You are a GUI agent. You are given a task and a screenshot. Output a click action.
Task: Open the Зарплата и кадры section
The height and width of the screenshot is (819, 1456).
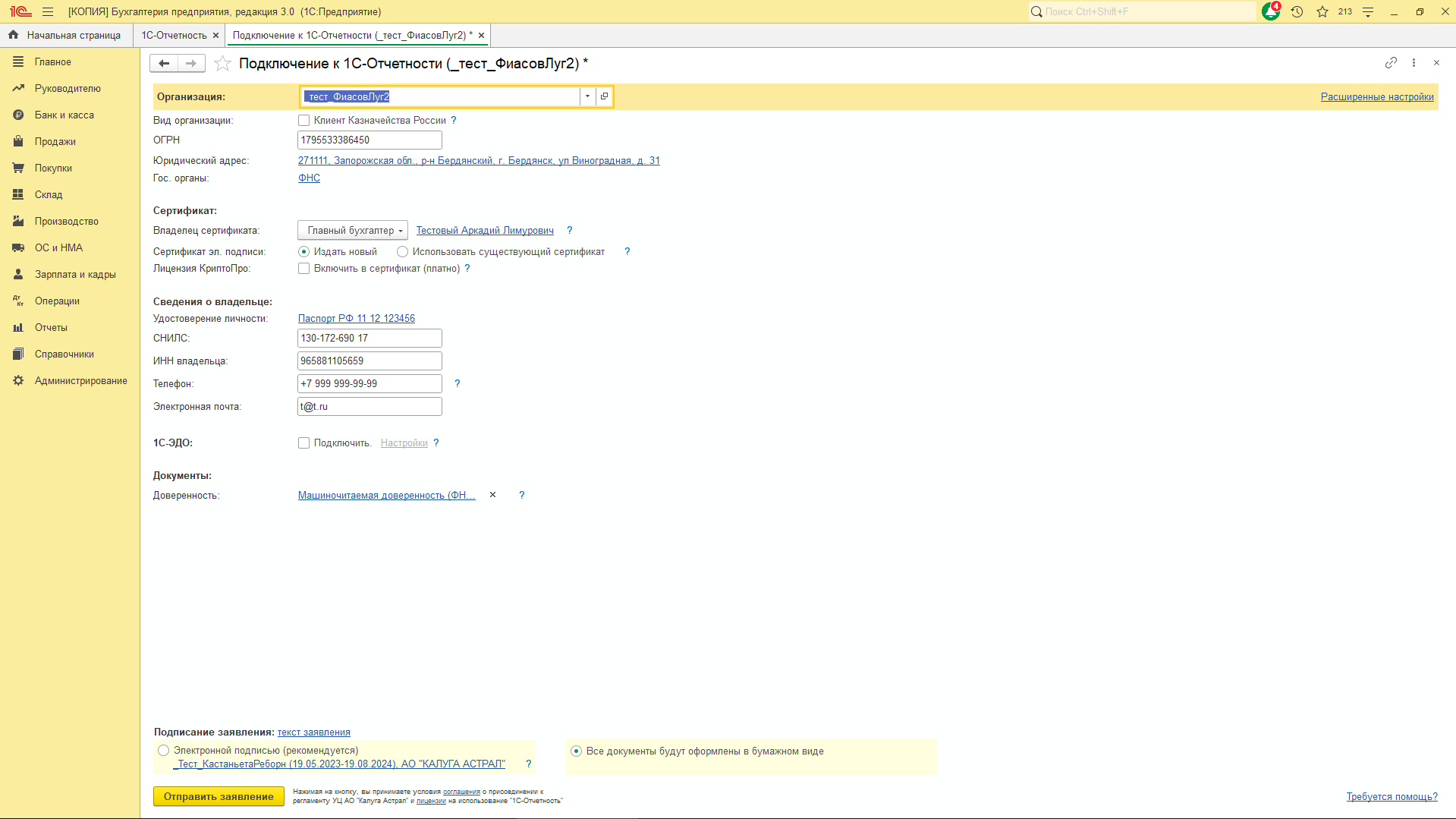tap(75, 274)
